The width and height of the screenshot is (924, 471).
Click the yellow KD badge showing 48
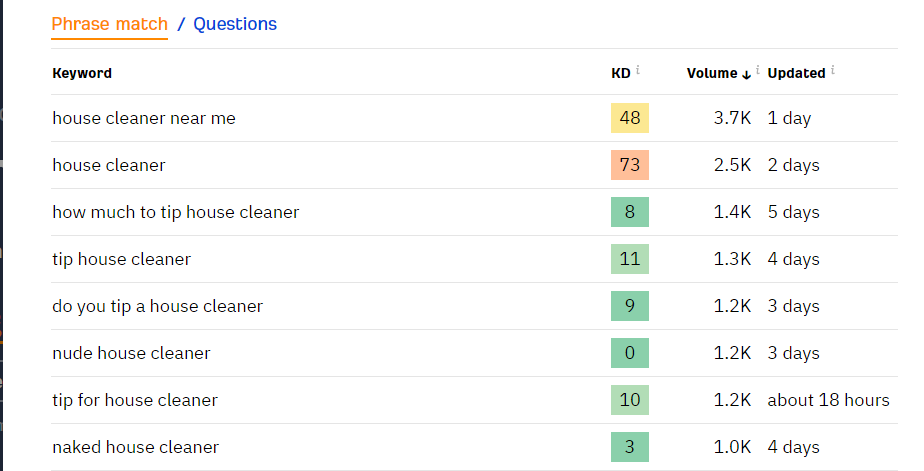(x=630, y=118)
